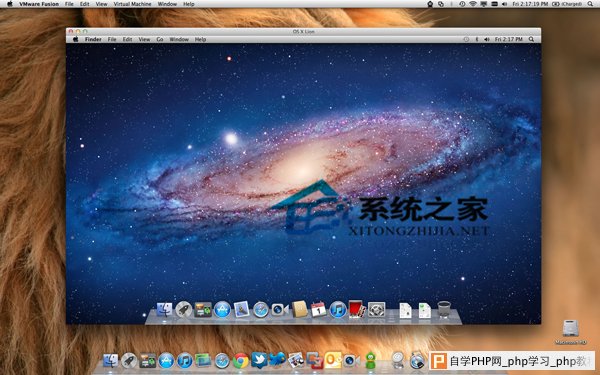Open the host File menu

coord(69,4)
